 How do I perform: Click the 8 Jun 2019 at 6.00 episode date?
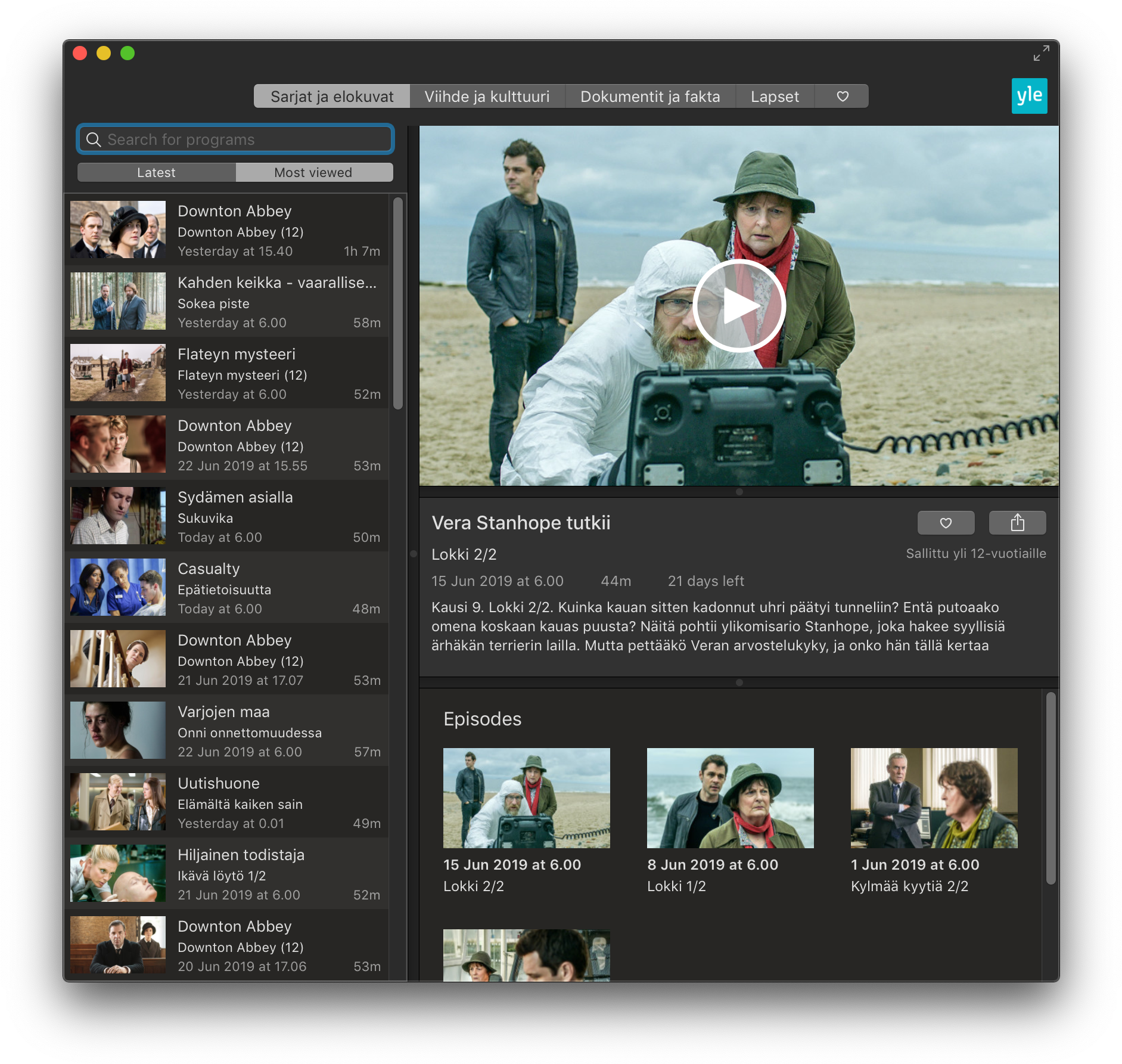coord(713,865)
